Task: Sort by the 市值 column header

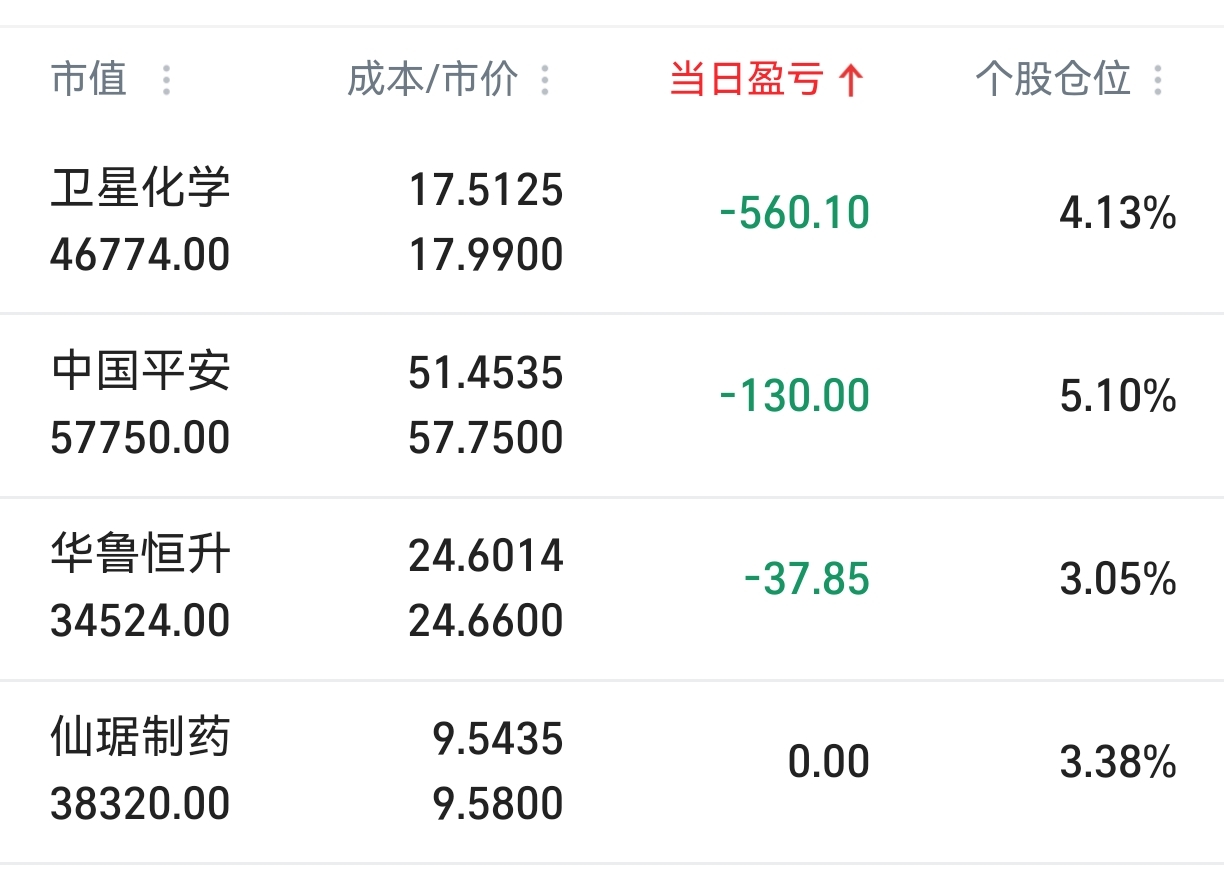Action: (89, 79)
